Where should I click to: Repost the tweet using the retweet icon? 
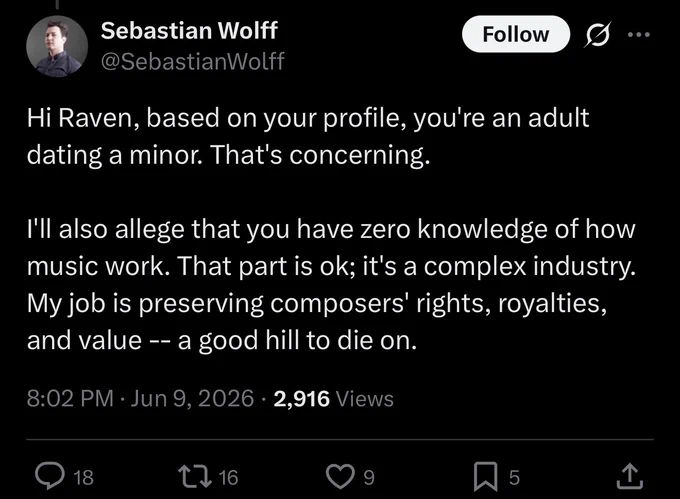pyautogui.click(x=195, y=476)
